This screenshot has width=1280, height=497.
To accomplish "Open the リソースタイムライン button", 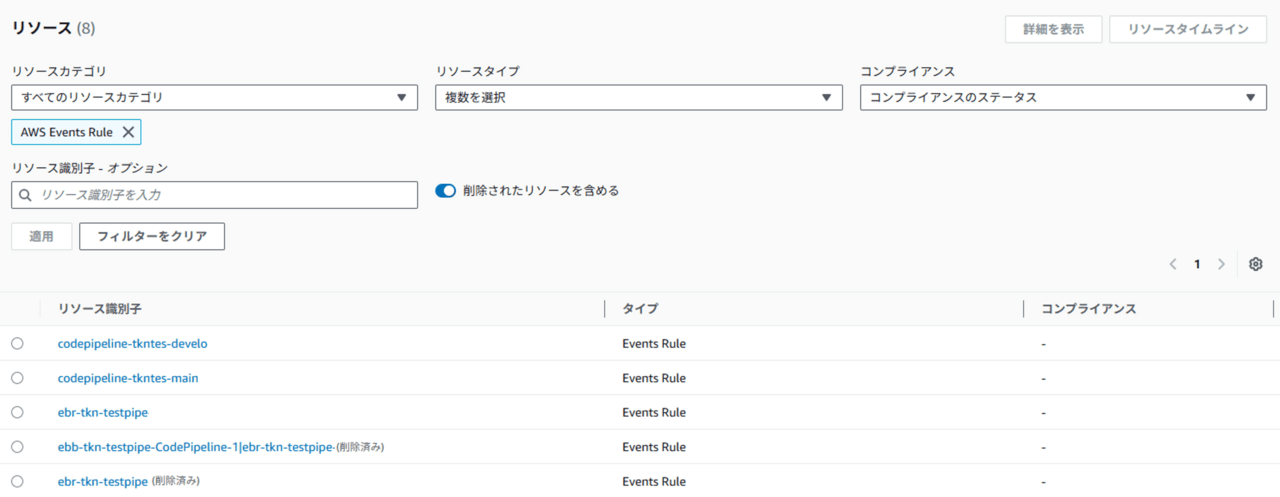I will pos(1188,29).
